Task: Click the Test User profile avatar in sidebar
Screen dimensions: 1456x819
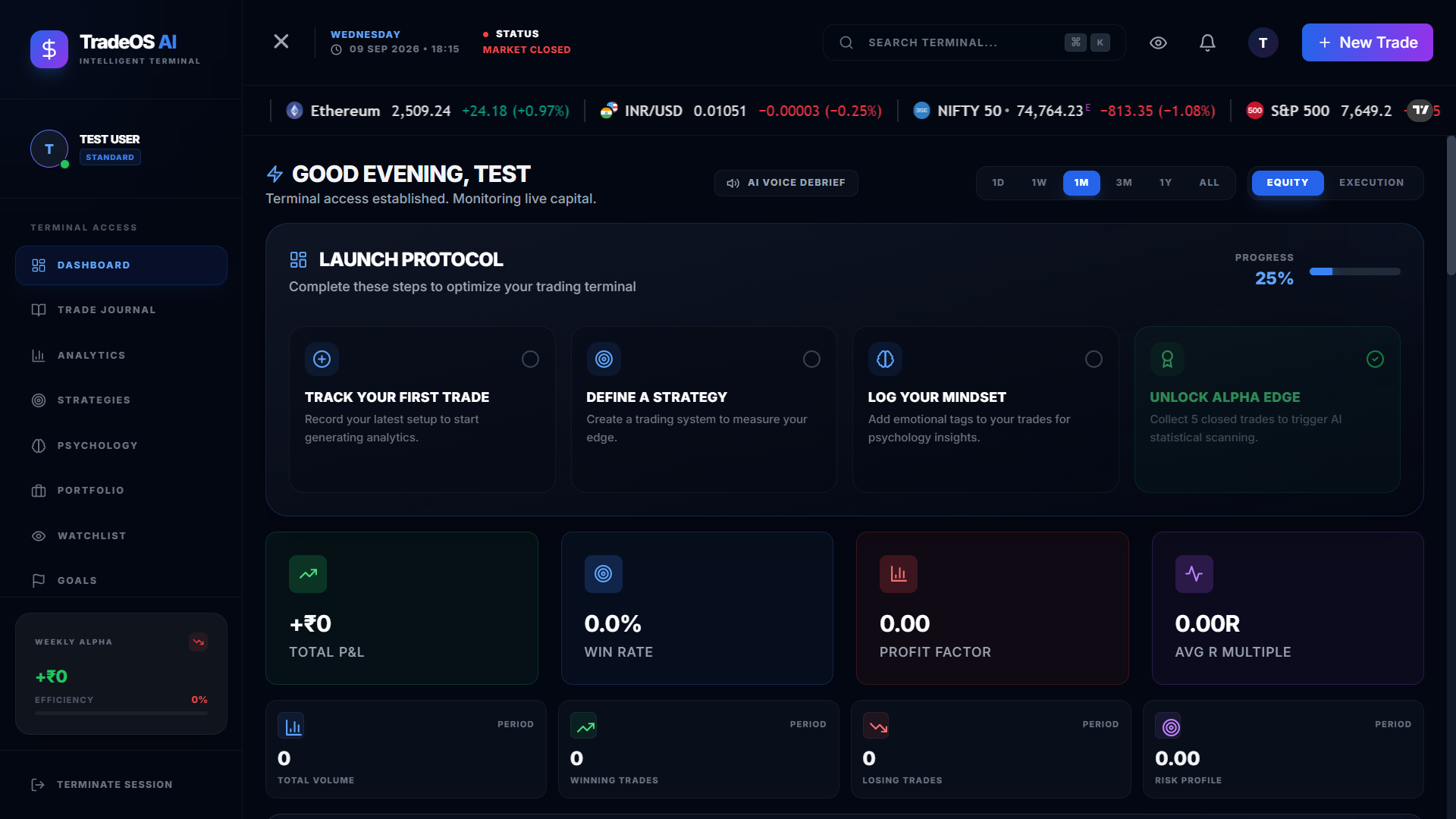Action: (x=49, y=149)
